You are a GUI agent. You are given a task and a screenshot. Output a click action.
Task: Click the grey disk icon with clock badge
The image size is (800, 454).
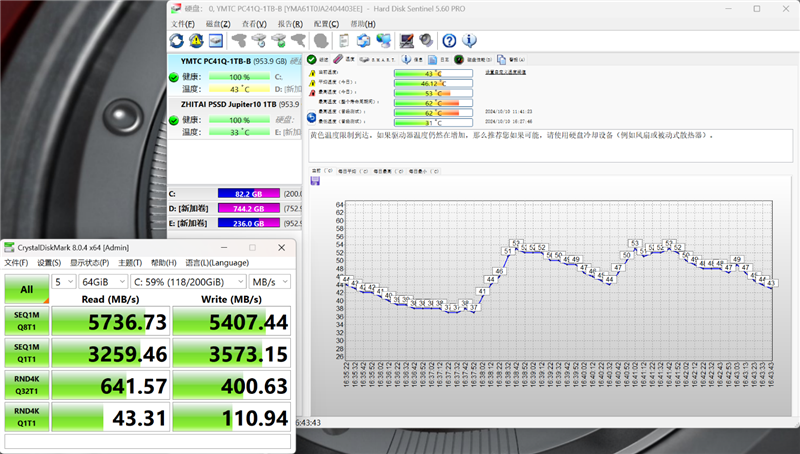259,41
